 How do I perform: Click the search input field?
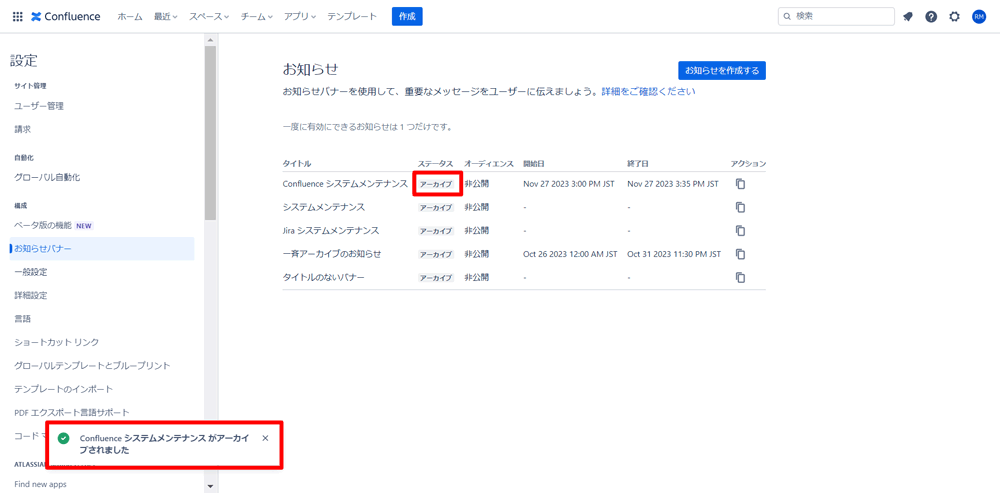click(841, 17)
